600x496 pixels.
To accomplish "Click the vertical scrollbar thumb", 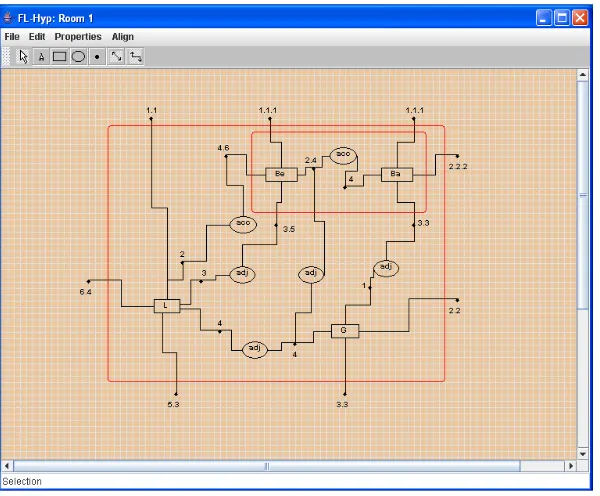I will [583, 195].
